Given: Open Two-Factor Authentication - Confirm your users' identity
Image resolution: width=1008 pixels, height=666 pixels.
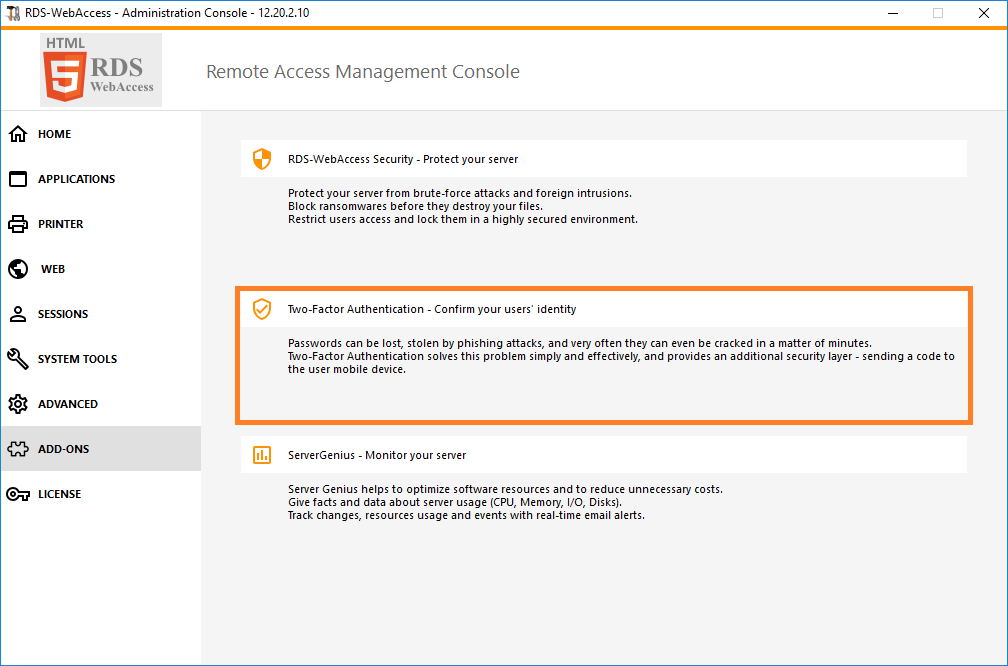Looking at the screenshot, I should [x=604, y=309].
